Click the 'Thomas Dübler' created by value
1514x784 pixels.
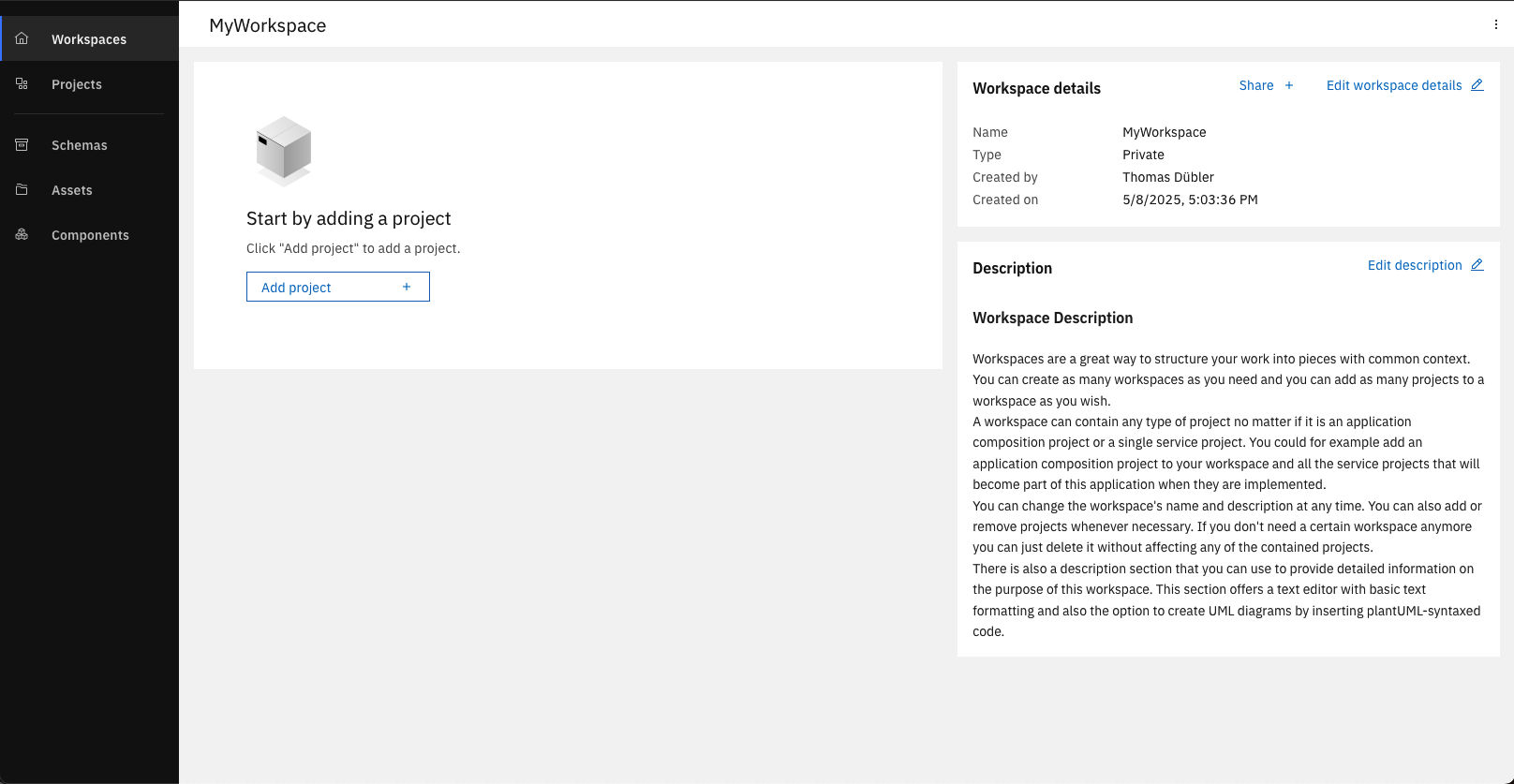pyautogui.click(x=1168, y=177)
